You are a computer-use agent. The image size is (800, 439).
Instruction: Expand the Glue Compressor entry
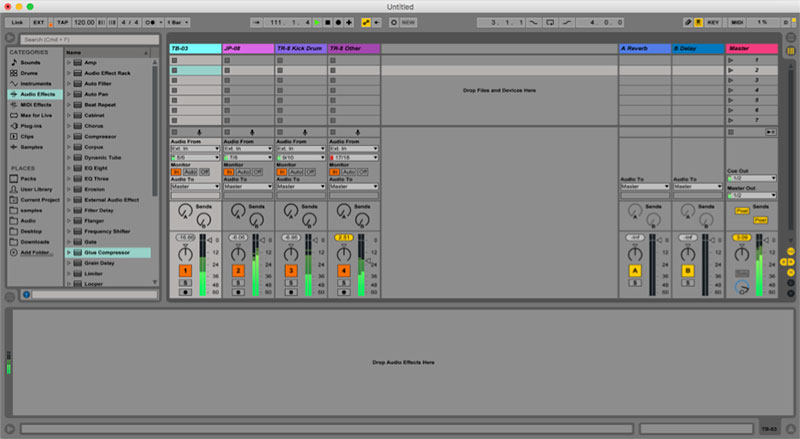pos(69,253)
